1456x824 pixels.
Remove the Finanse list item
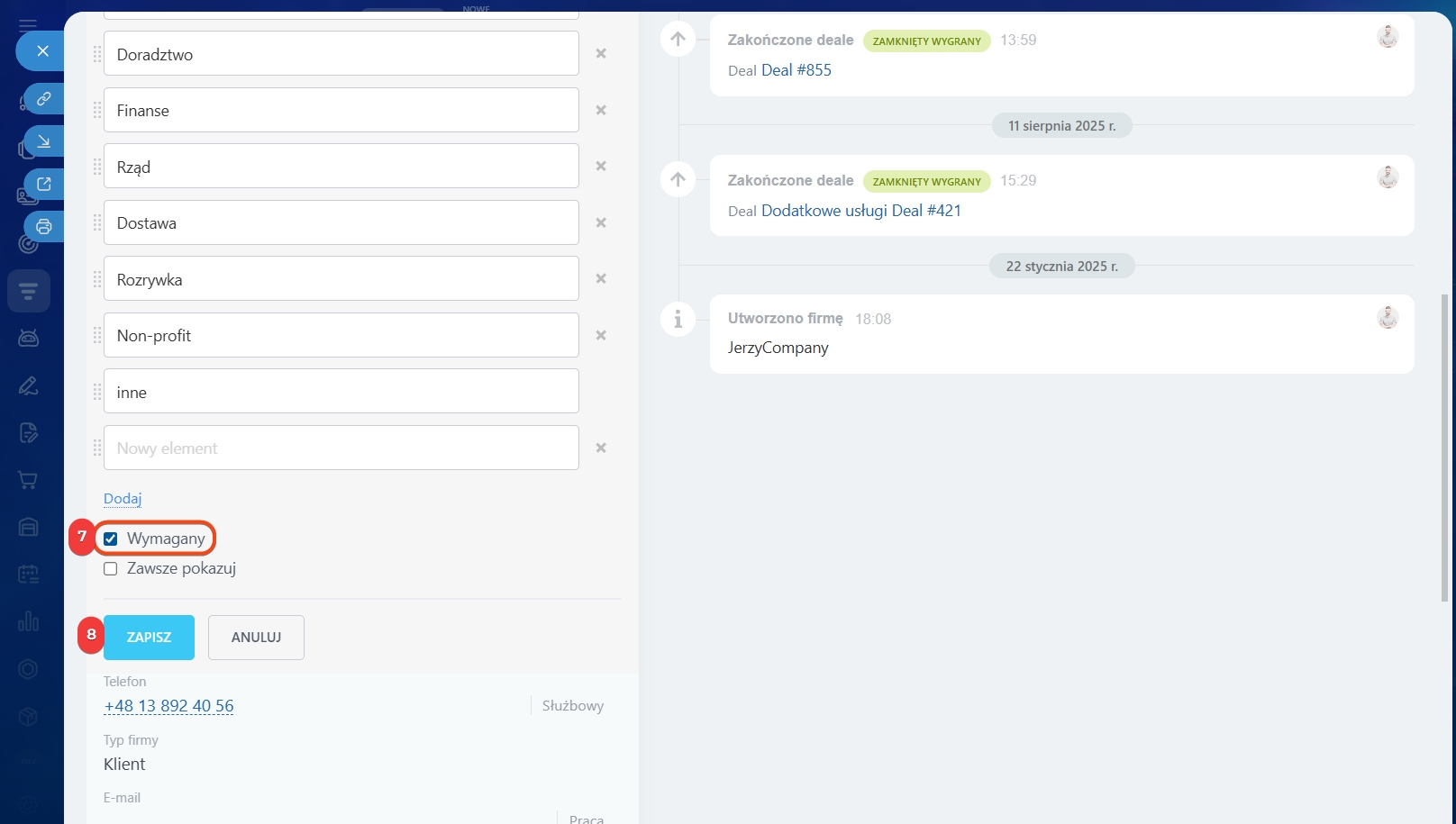coord(601,110)
